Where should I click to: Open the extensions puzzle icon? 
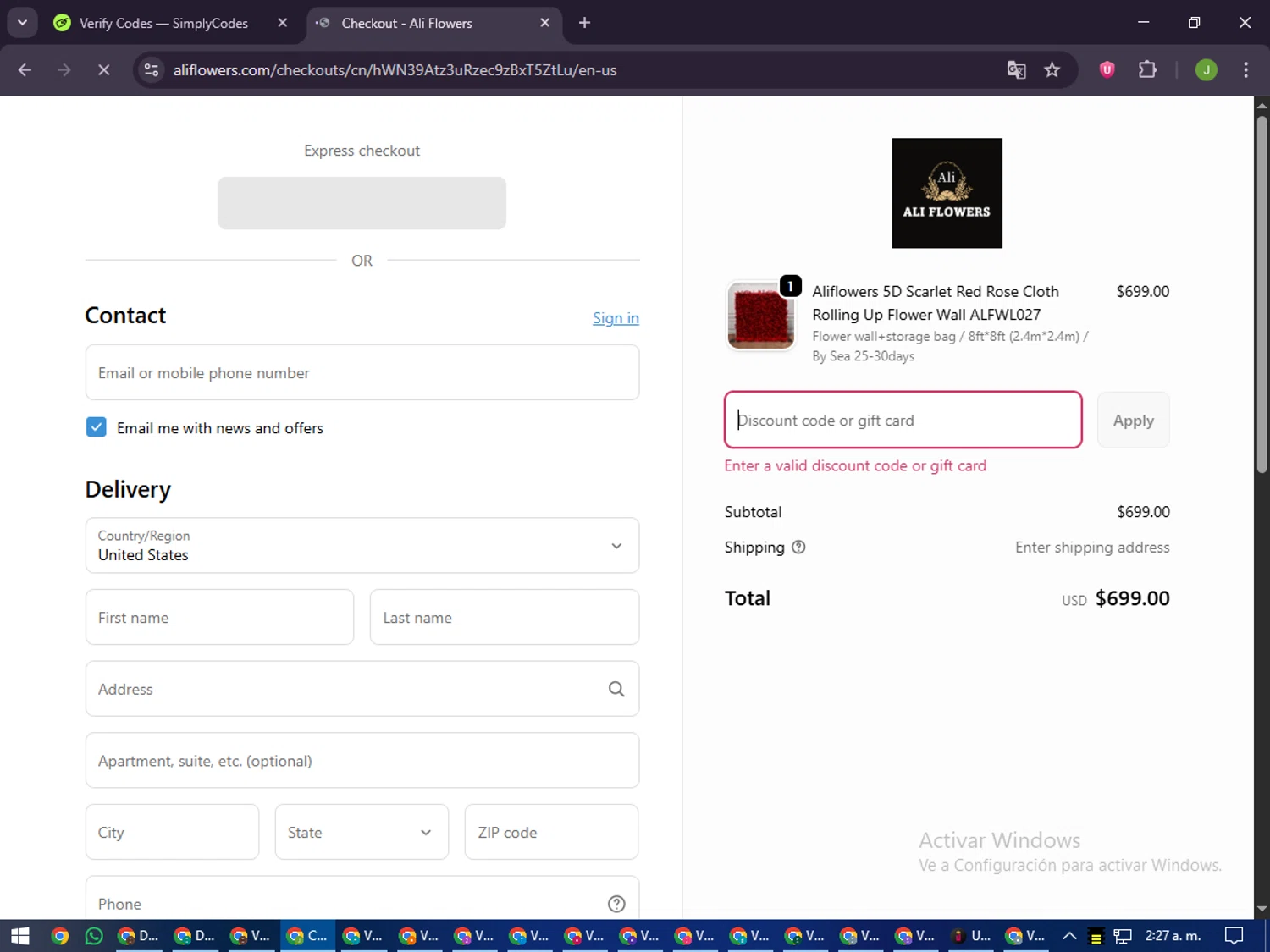pos(1147,69)
